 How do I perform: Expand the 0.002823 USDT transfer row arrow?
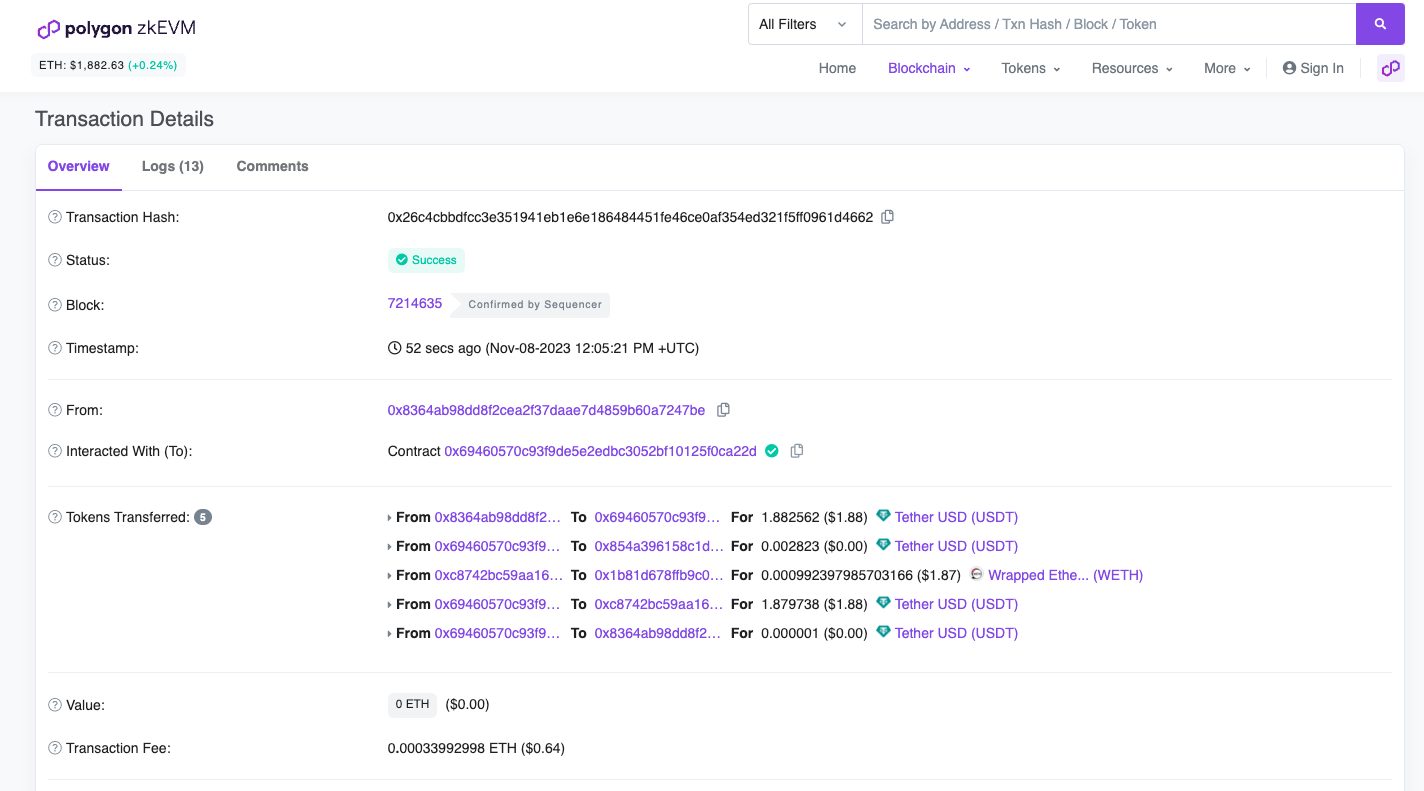point(390,547)
